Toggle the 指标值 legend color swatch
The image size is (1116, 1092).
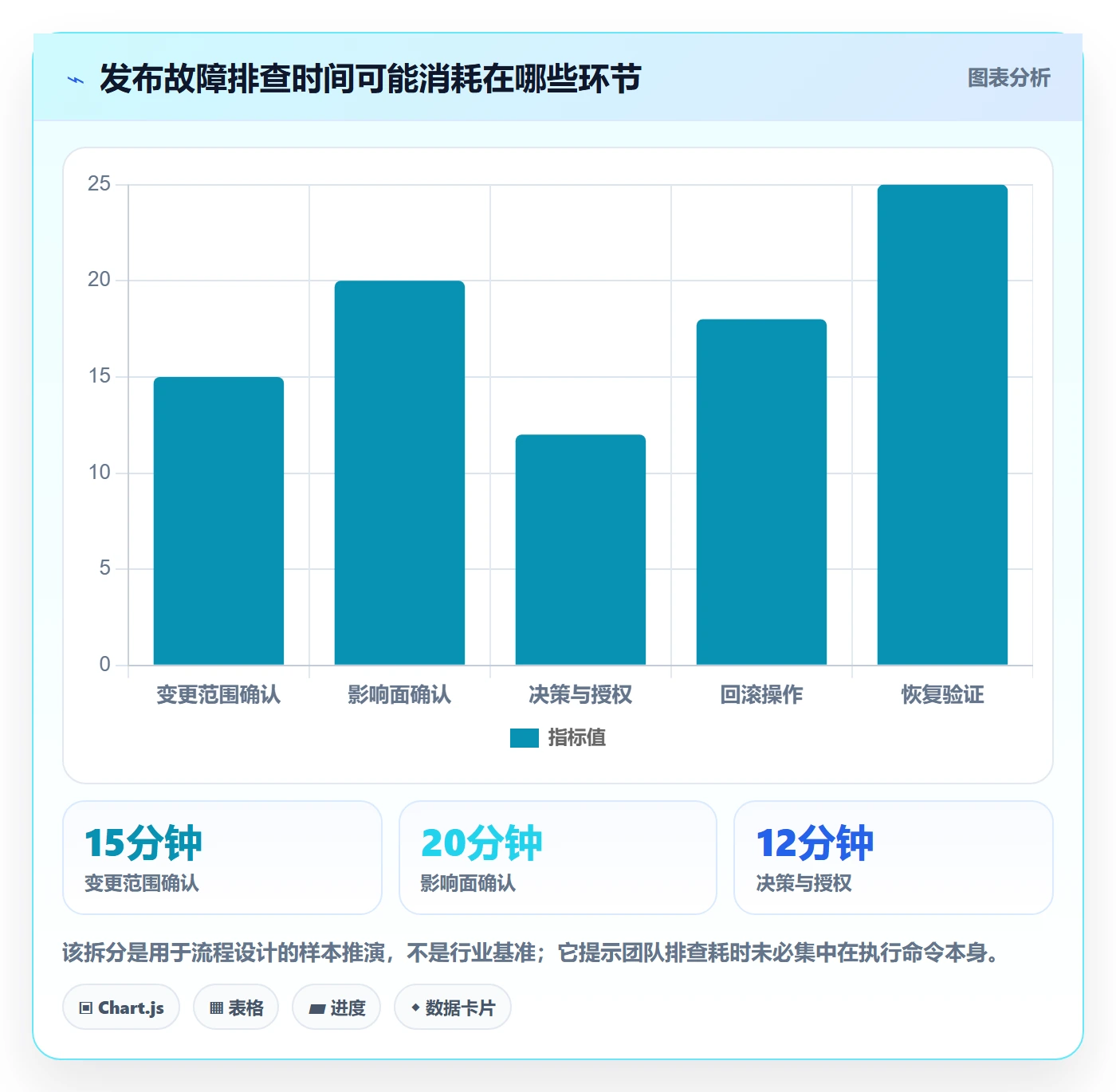525,738
